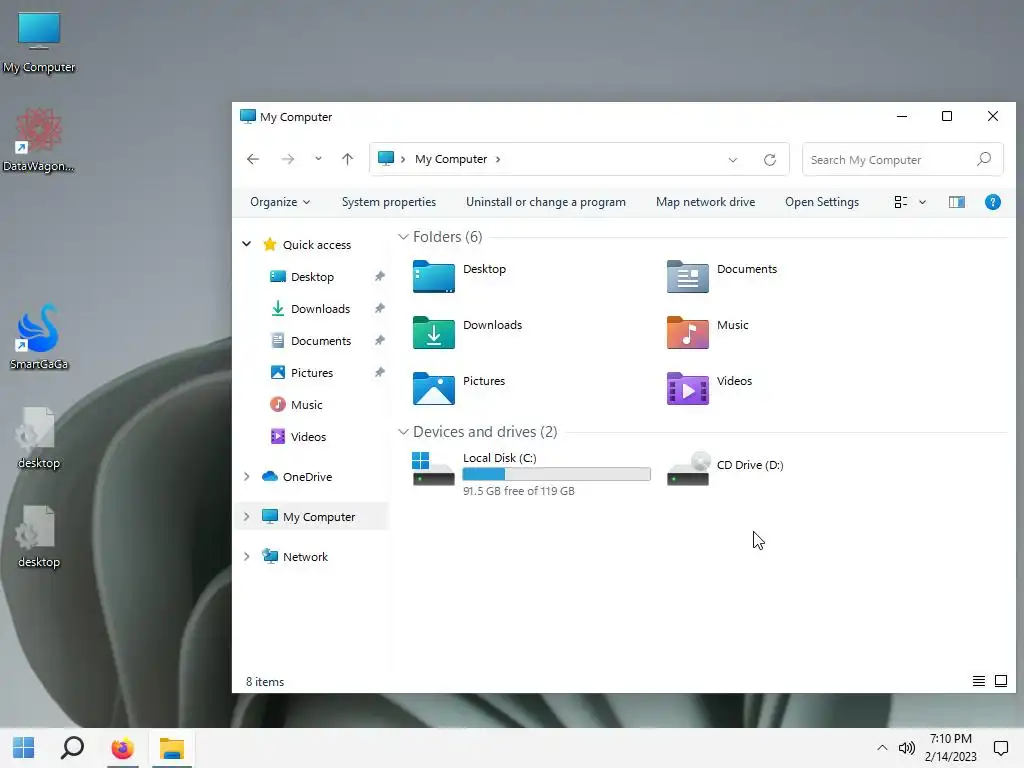Expand the OneDrive tree node
Screen dimensions: 1024x768
coord(246,477)
